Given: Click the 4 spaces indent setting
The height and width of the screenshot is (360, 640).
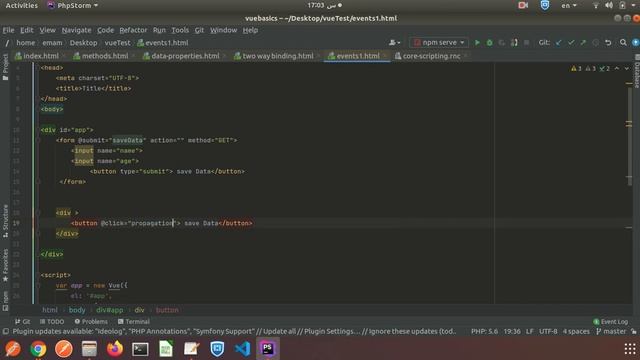Looking at the screenshot, I should pos(576,331).
